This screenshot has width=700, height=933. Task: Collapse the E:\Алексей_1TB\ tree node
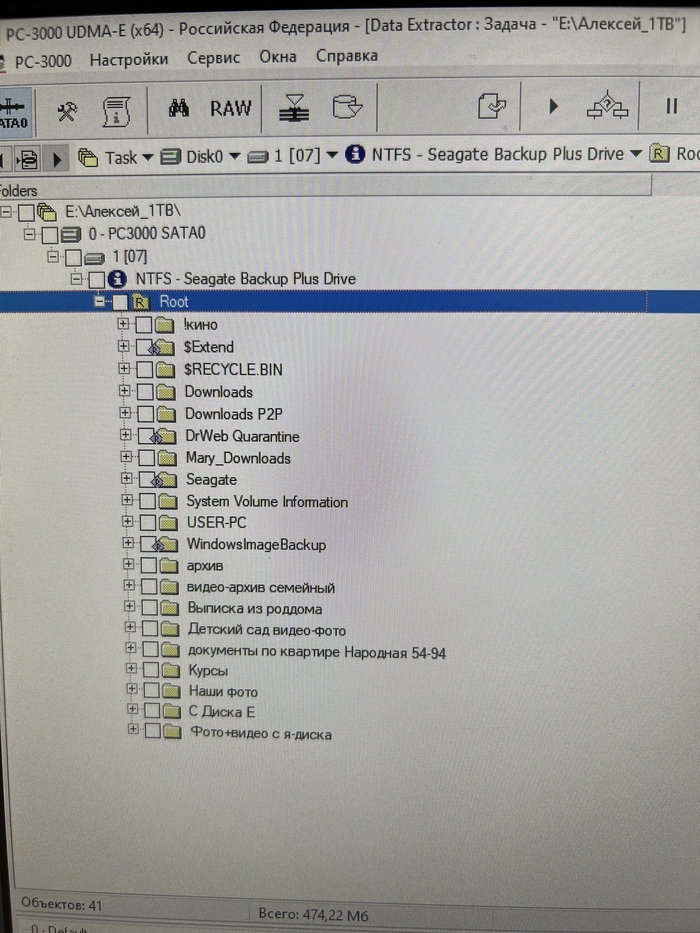[7, 211]
